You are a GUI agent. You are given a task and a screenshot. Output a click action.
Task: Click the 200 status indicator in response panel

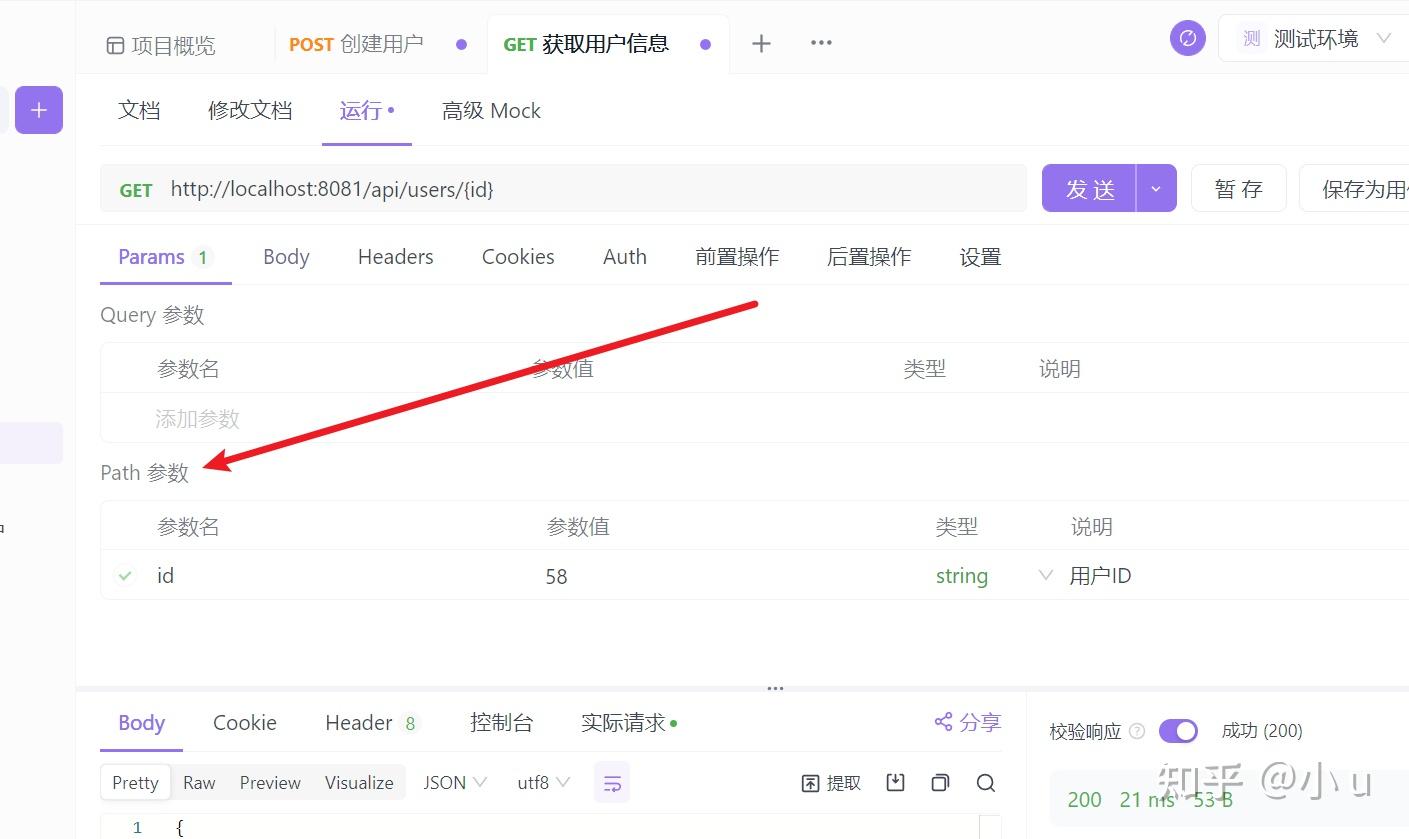1084,799
